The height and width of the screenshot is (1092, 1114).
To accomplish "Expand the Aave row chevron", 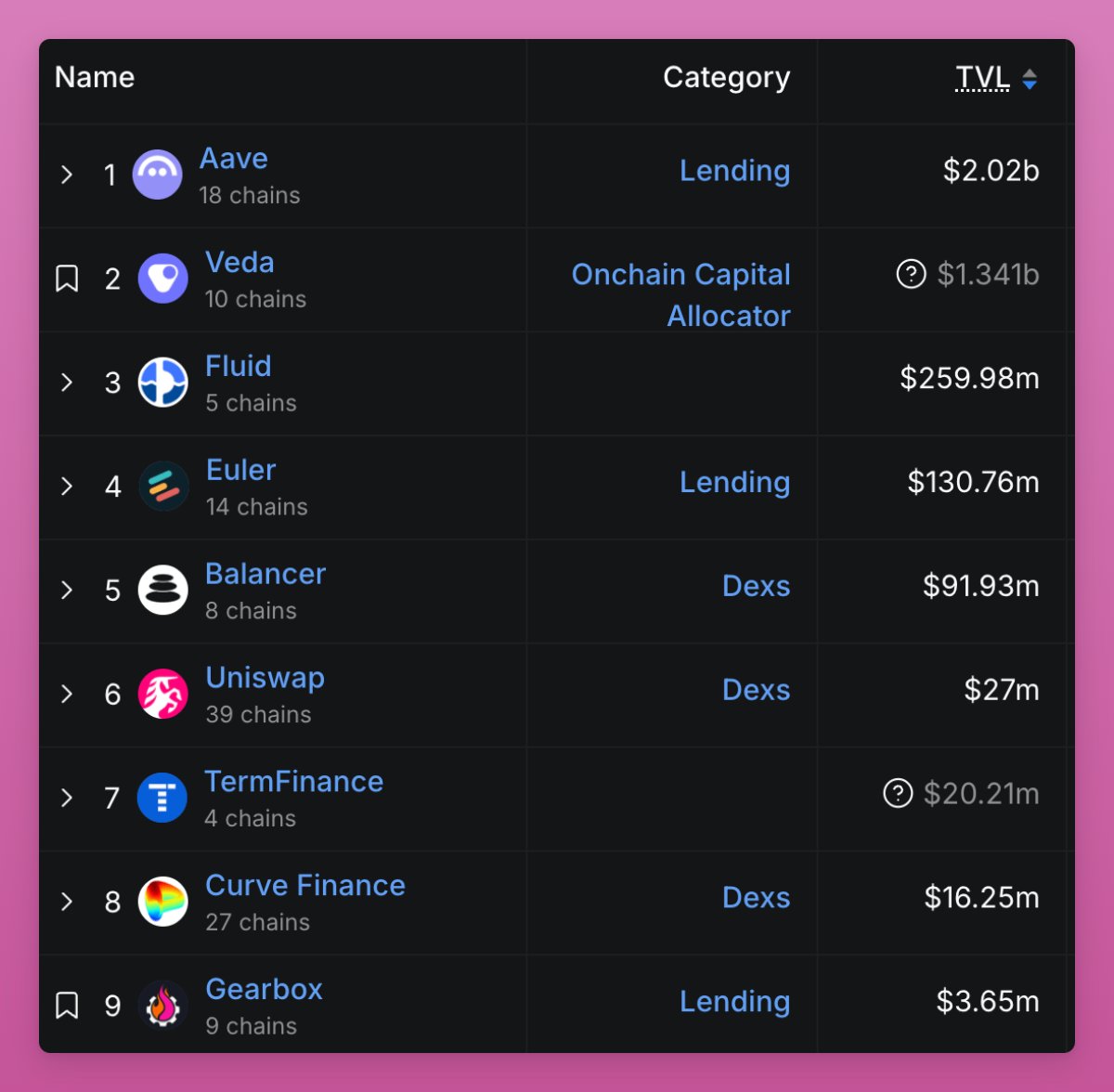I will pyautogui.click(x=67, y=175).
